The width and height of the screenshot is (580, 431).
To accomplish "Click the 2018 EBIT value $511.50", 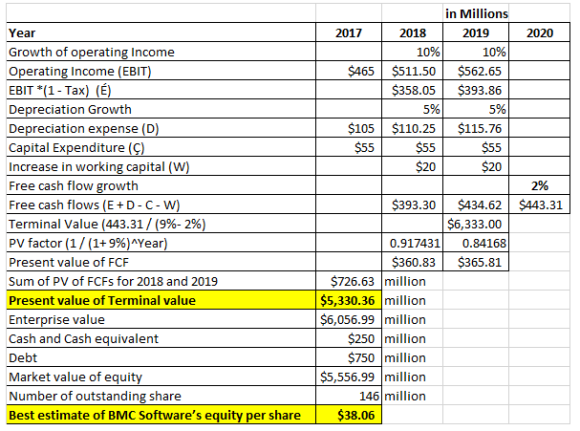I will (x=412, y=71).
